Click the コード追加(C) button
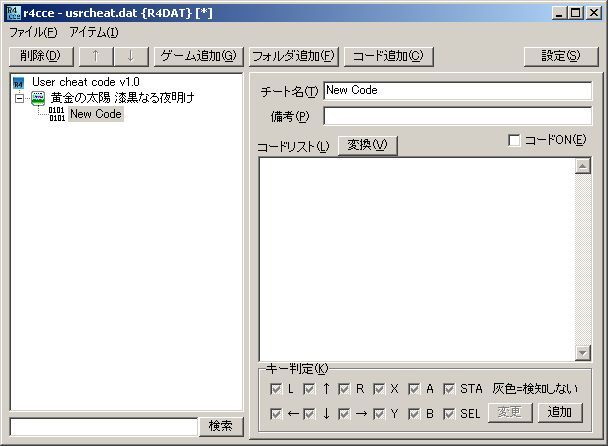Screen dimensions: 608x446 coord(389,56)
